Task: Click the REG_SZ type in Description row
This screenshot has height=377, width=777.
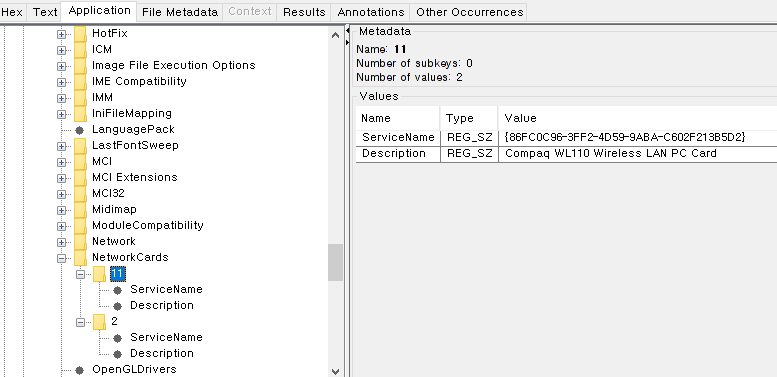Action: [x=470, y=154]
